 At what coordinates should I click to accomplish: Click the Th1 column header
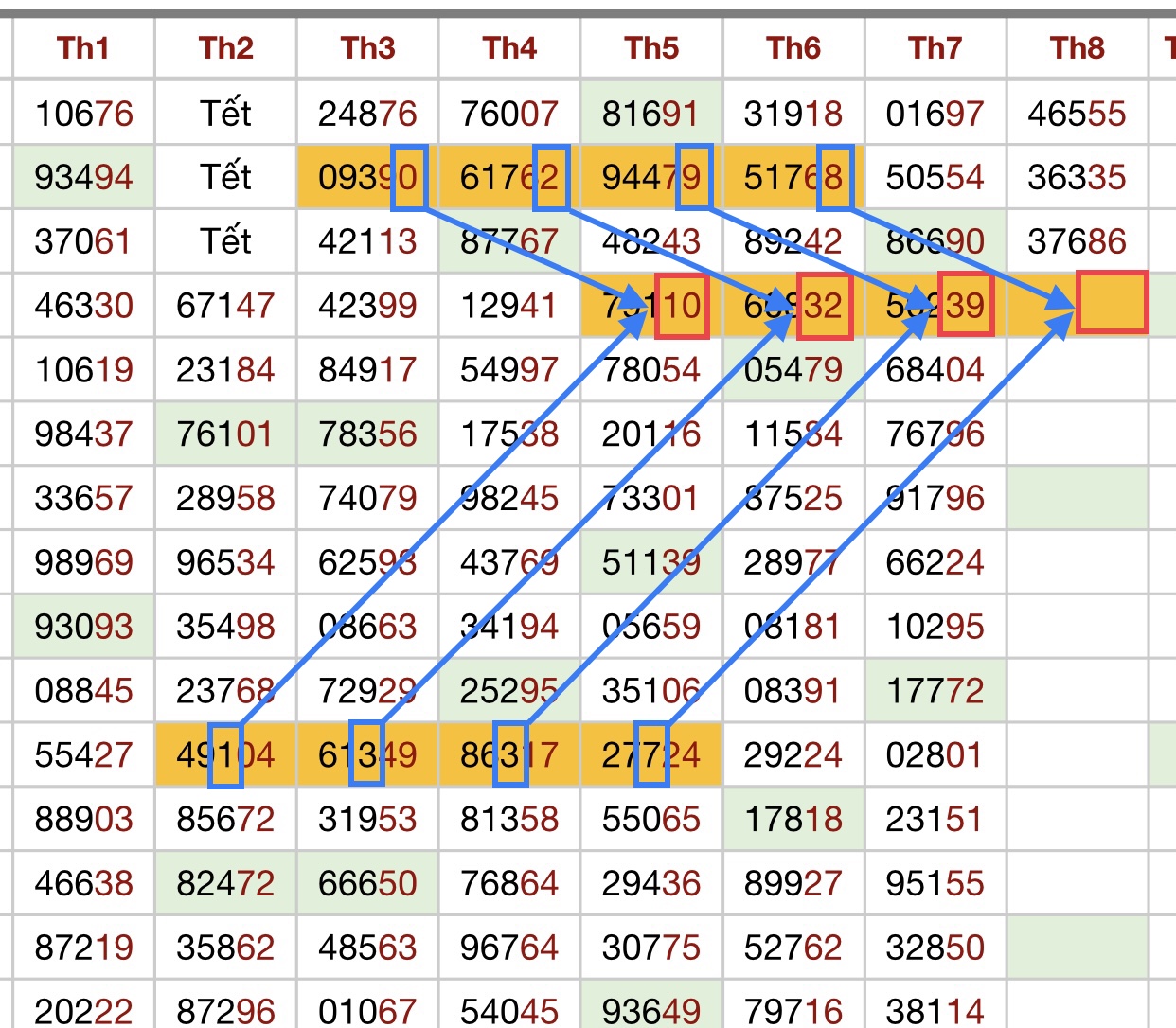83,48
